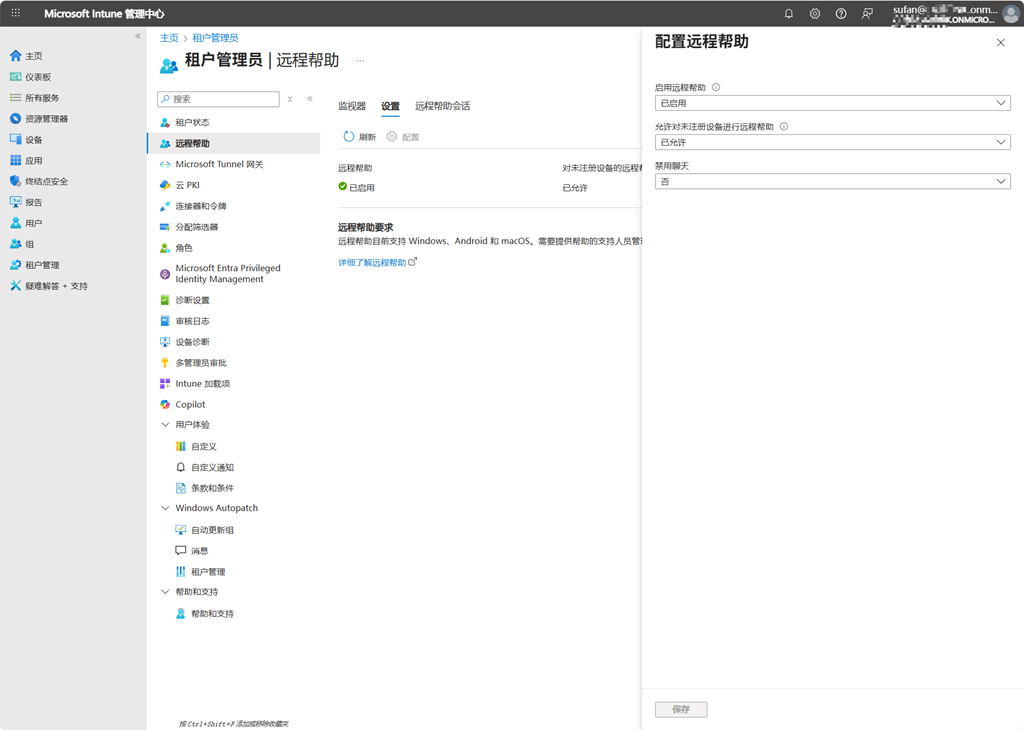
Task: Open the 启用远程帮助 dropdown
Action: coord(832,103)
